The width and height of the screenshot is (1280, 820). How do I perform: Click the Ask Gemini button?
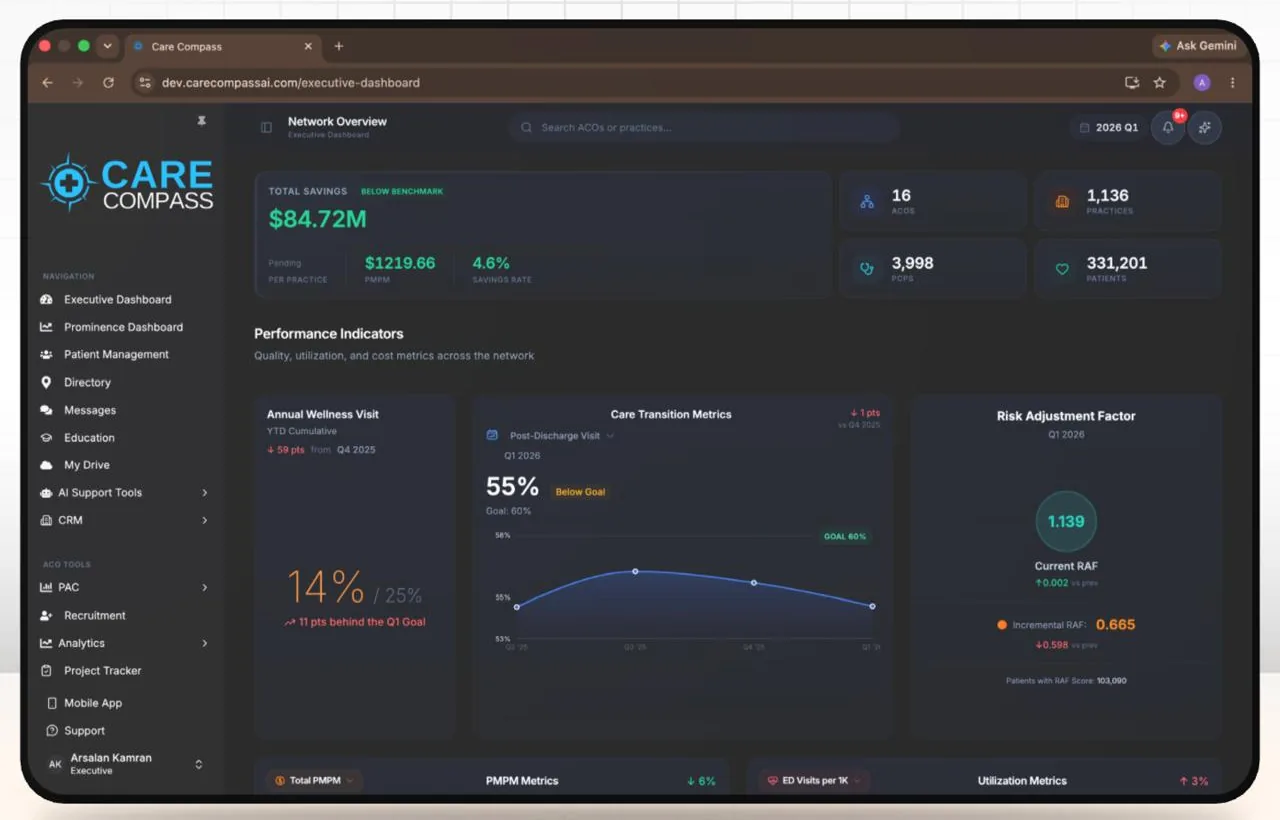(x=1197, y=46)
